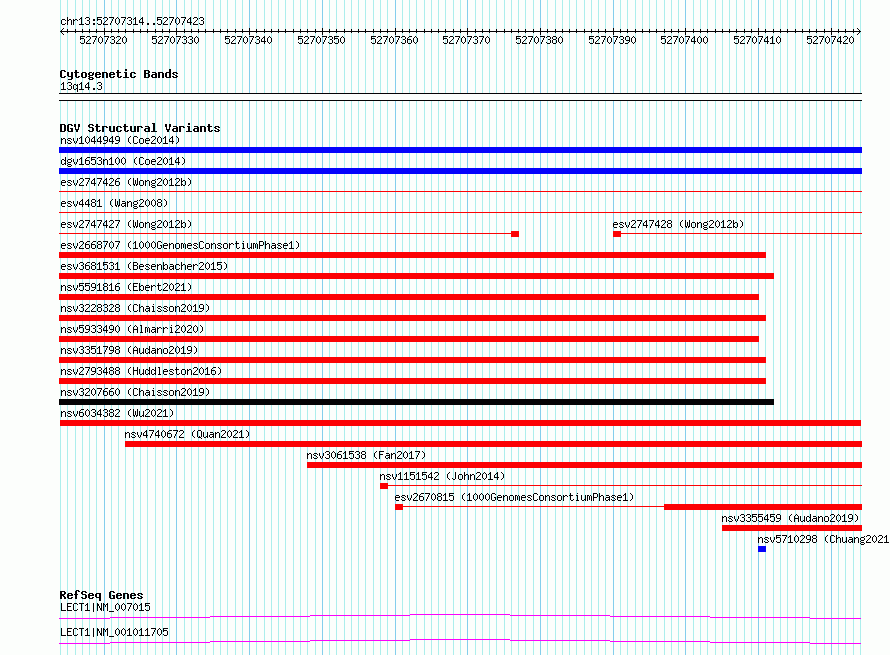This screenshot has height=655, width=890.
Task: Select nsv6034382 (Wu2021) label
Action: coord(117,413)
